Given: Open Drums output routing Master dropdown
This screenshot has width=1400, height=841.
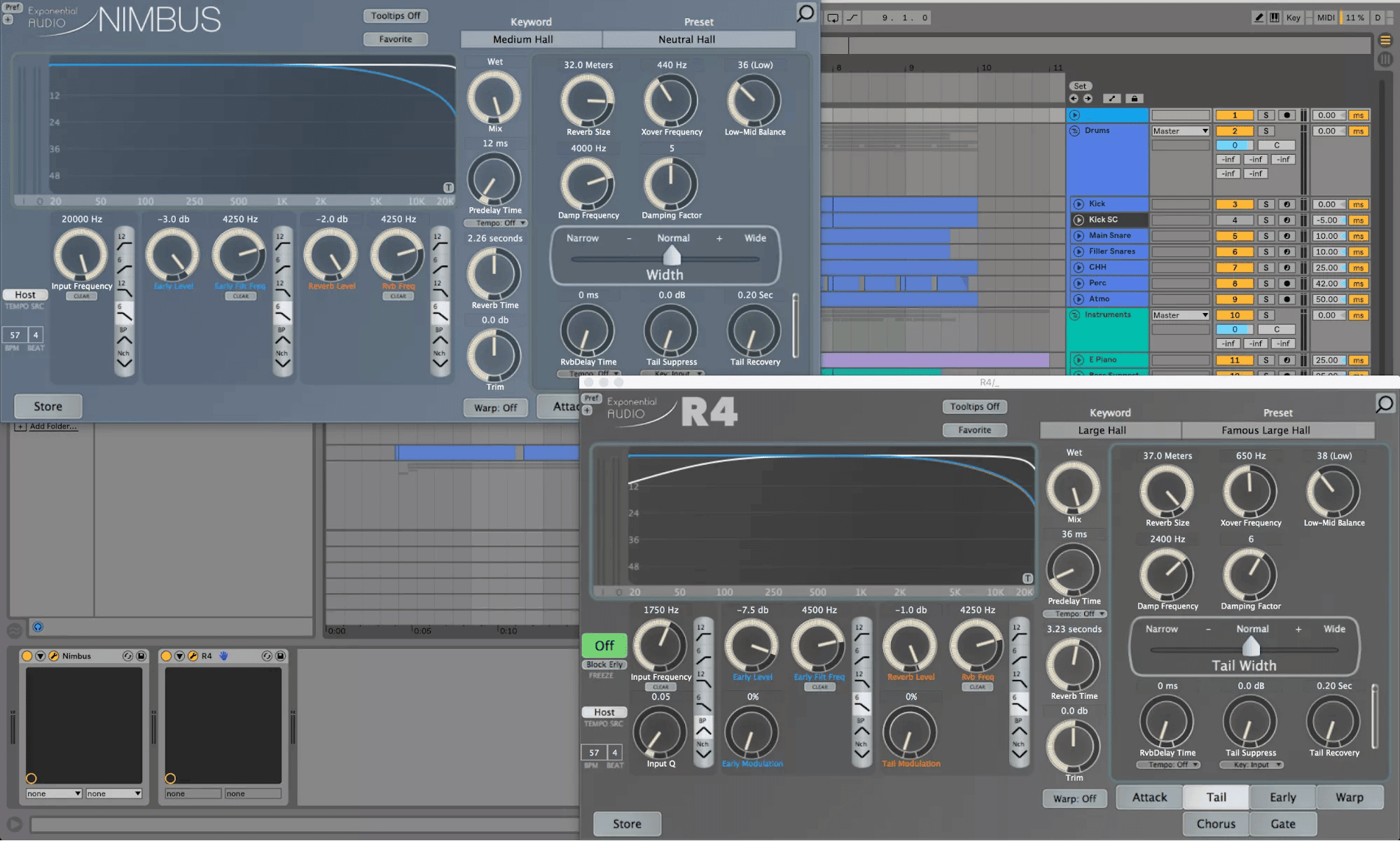Looking at the screenshot, I should coord(1180,131).
